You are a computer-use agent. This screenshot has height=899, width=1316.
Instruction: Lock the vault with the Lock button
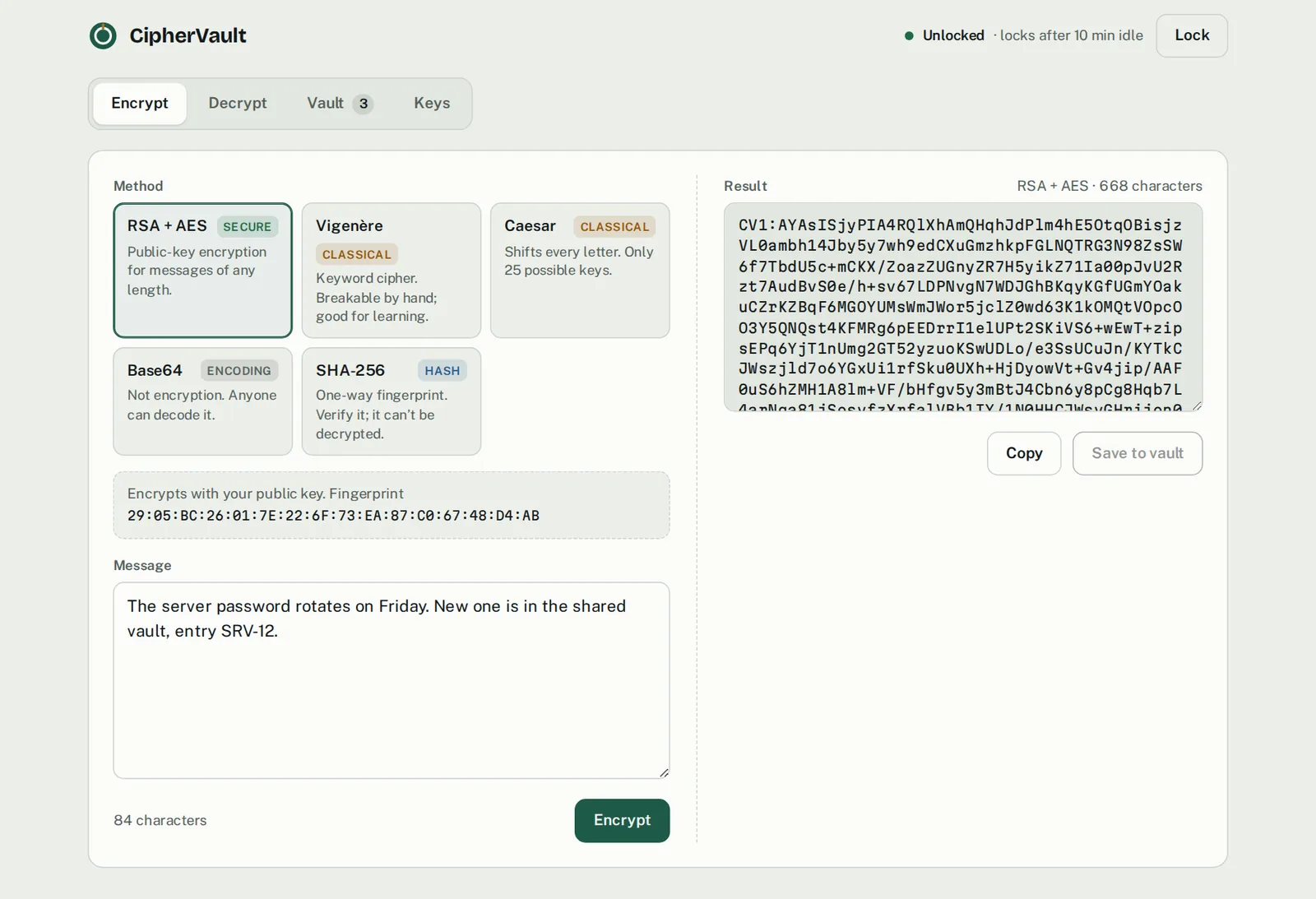coord(1192,35)
